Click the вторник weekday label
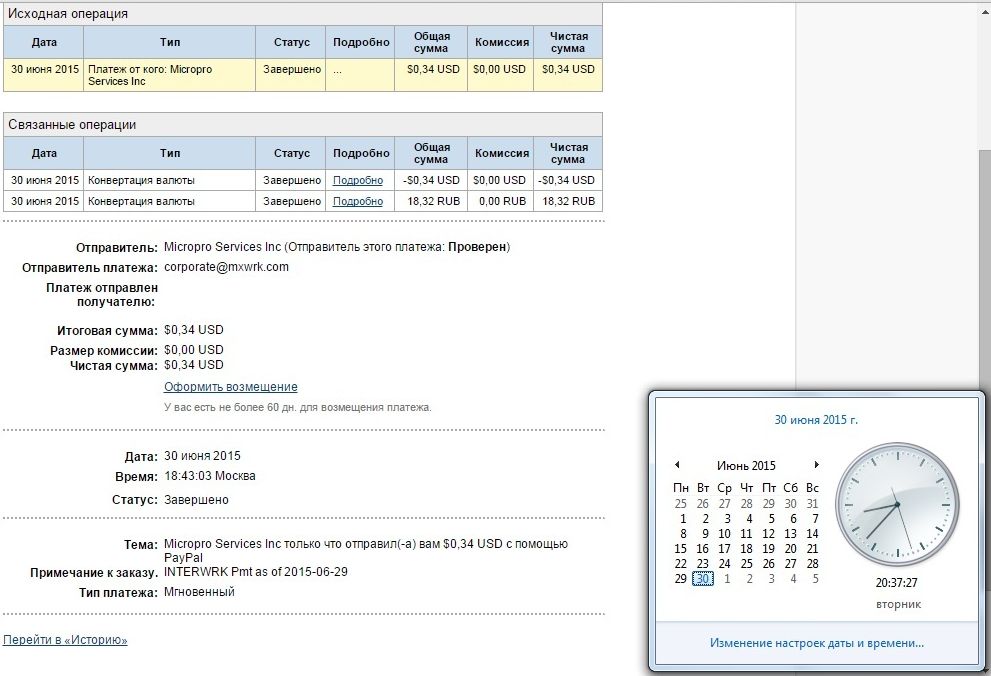The width and height of the screenshot is (991, 676). point(898,605)
